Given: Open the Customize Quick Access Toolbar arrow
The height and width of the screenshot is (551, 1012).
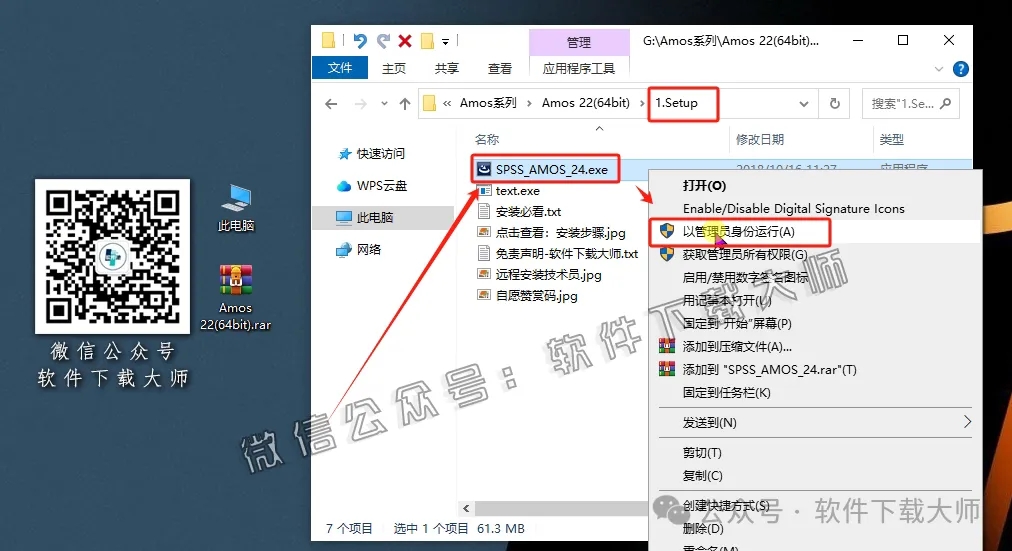Looking at the screenshot, I should [x=445, y=42].
